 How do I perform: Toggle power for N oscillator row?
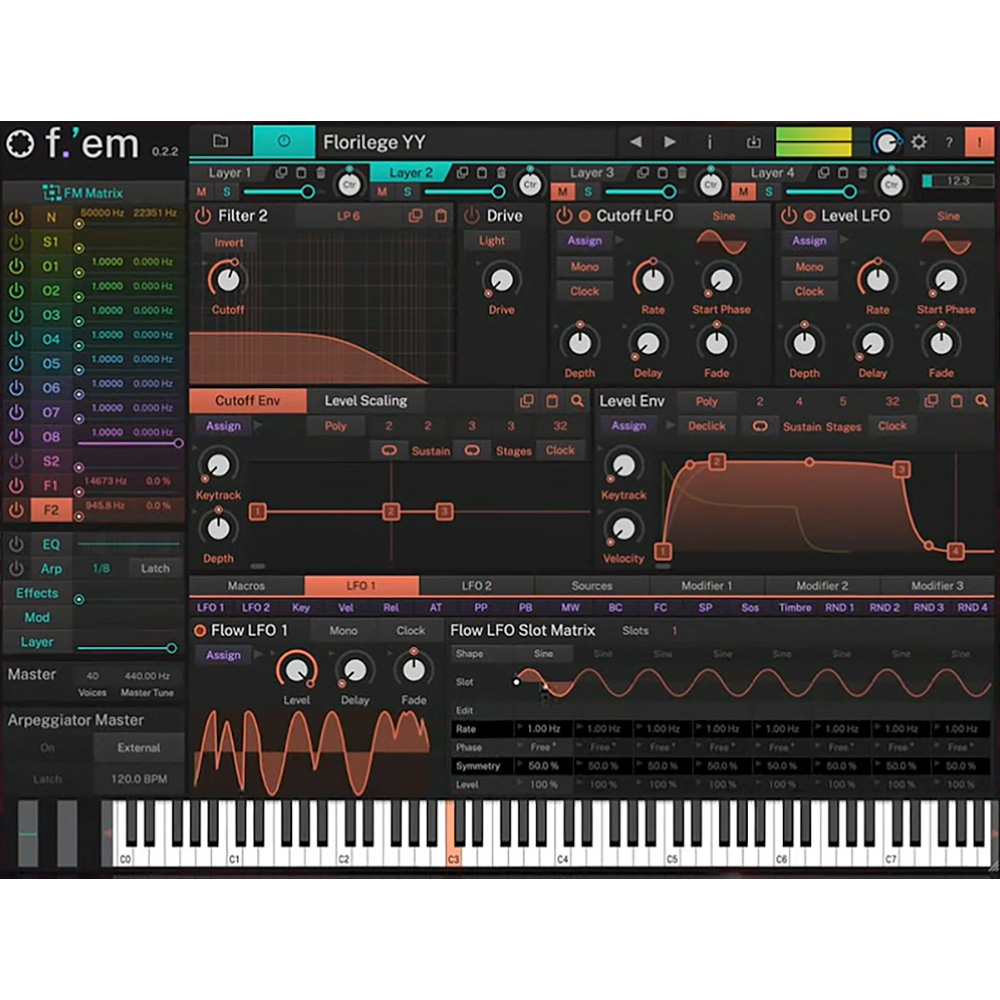[16, 217]
